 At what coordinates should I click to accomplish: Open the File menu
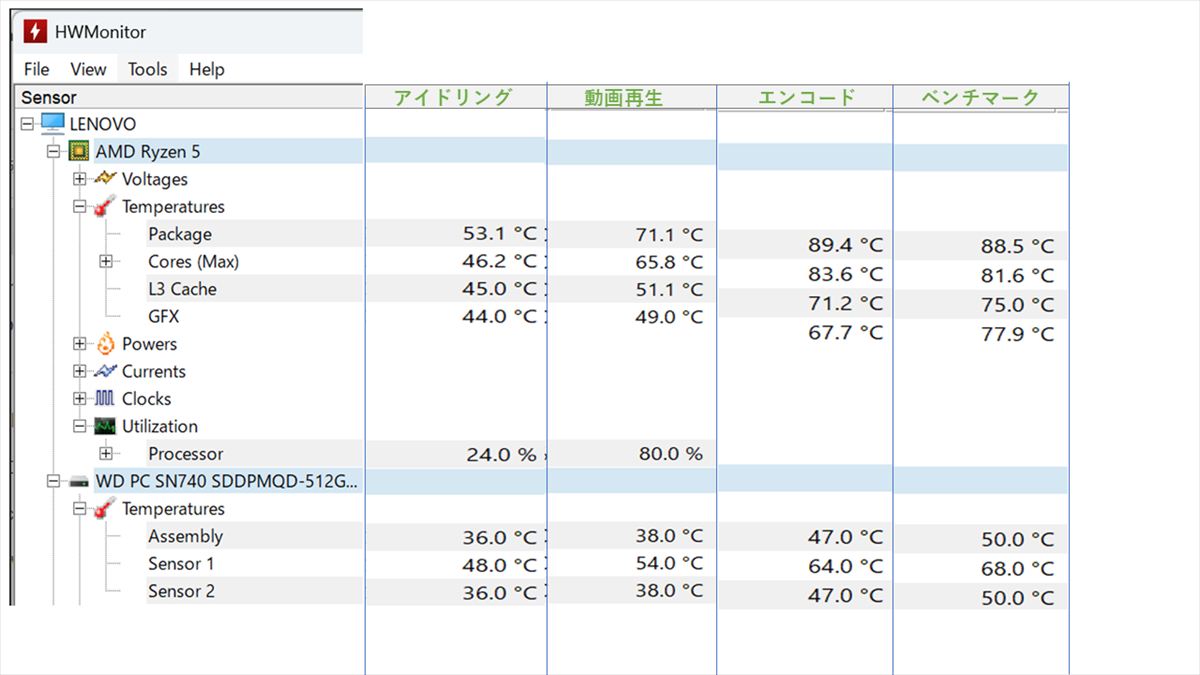[36, 69]
